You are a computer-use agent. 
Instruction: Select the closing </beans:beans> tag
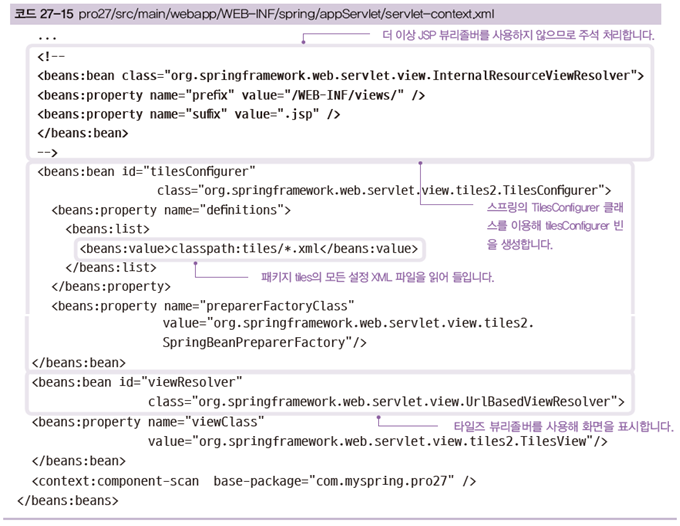pyautogui.click(x=68, y=500)
